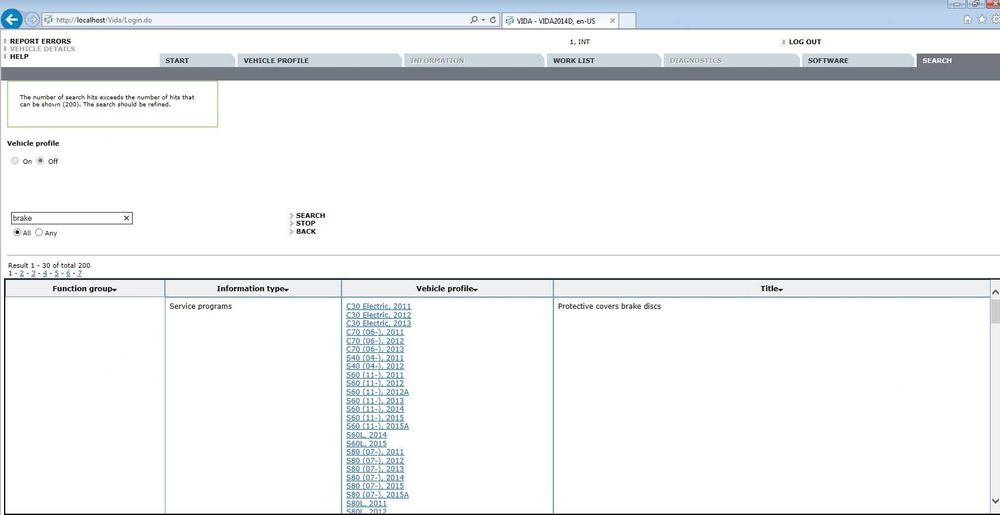
Task: Open the browser favorites star icon
Action: click(x=982, y=19)
